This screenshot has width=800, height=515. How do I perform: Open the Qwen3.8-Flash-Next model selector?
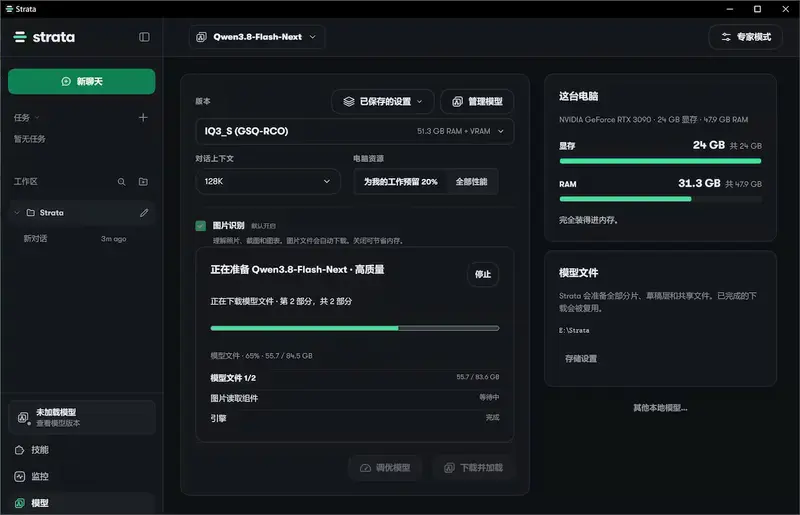257,37
